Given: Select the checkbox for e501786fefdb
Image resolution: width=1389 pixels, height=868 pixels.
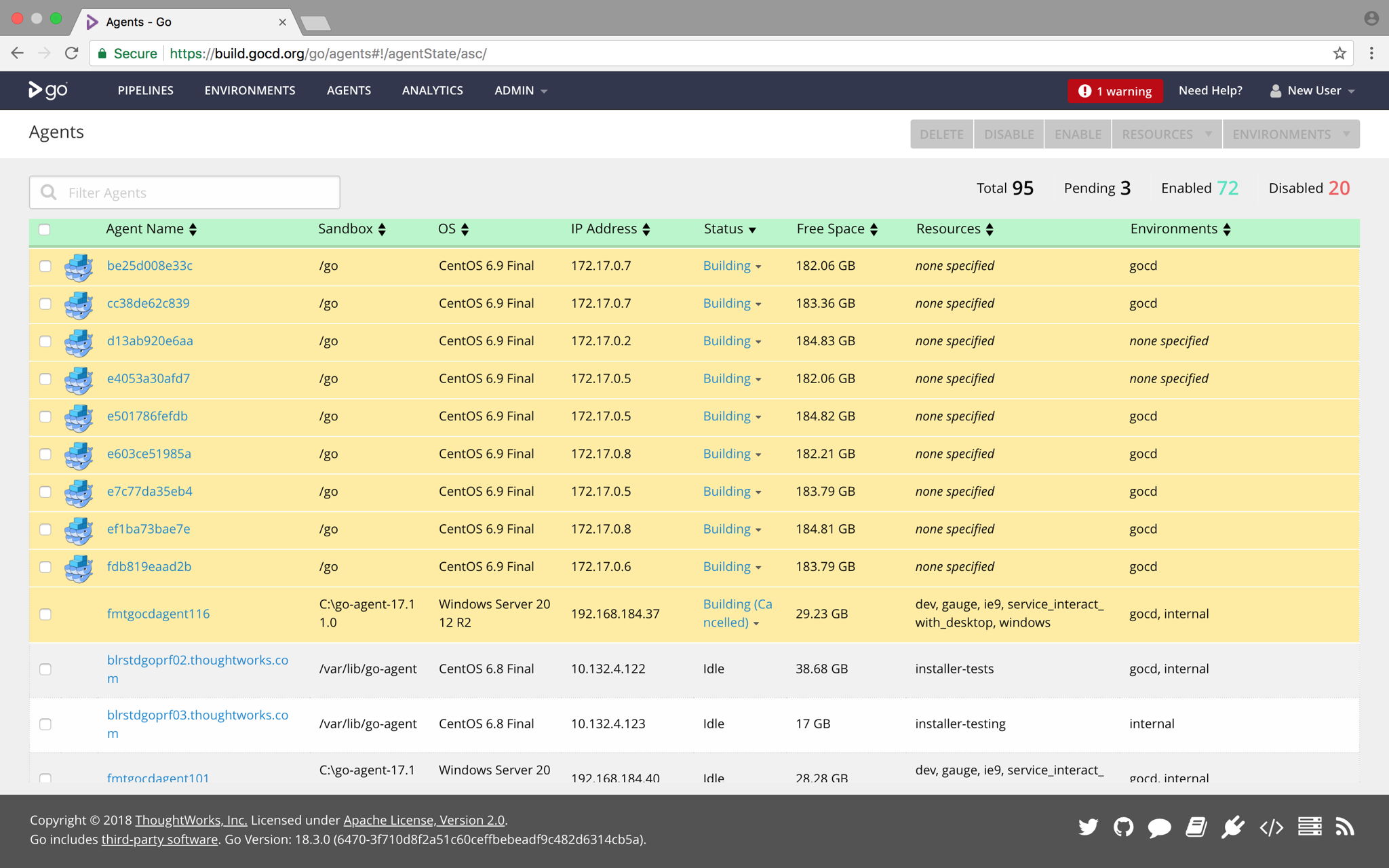Looking at the screenshot, I should (x=45, y=417).
